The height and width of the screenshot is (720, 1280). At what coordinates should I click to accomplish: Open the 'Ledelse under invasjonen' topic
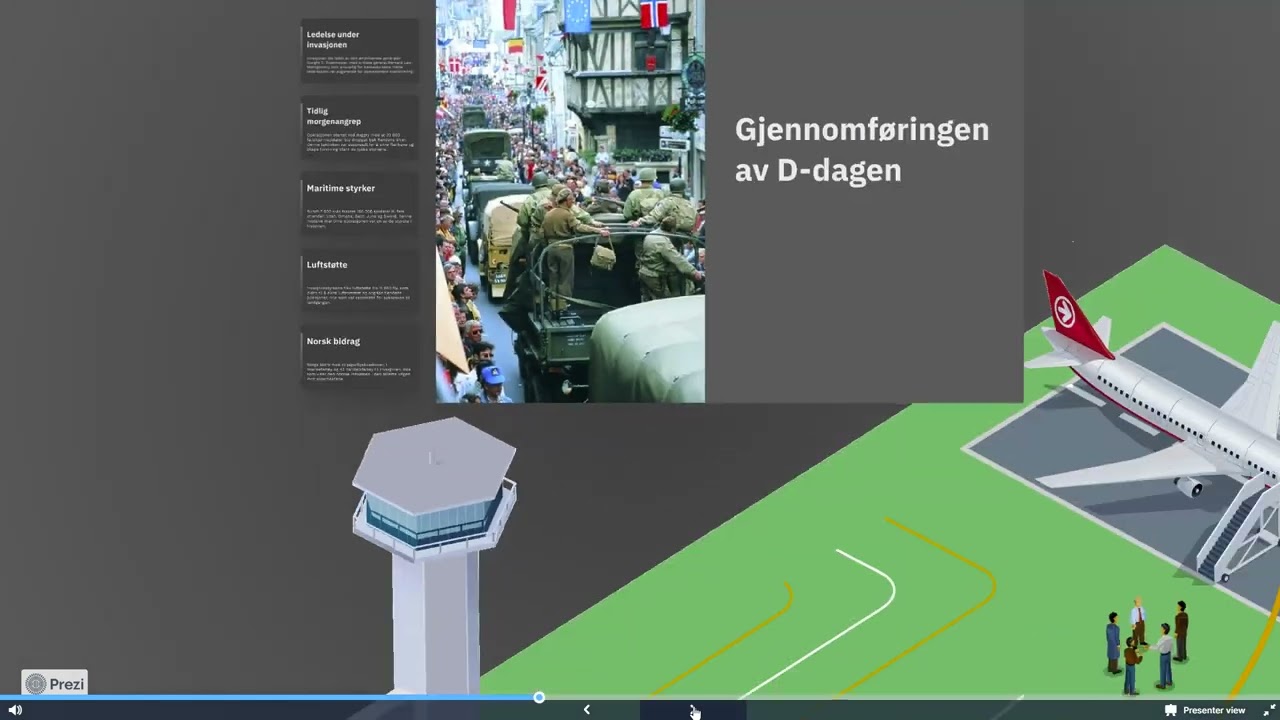[360, 52]
